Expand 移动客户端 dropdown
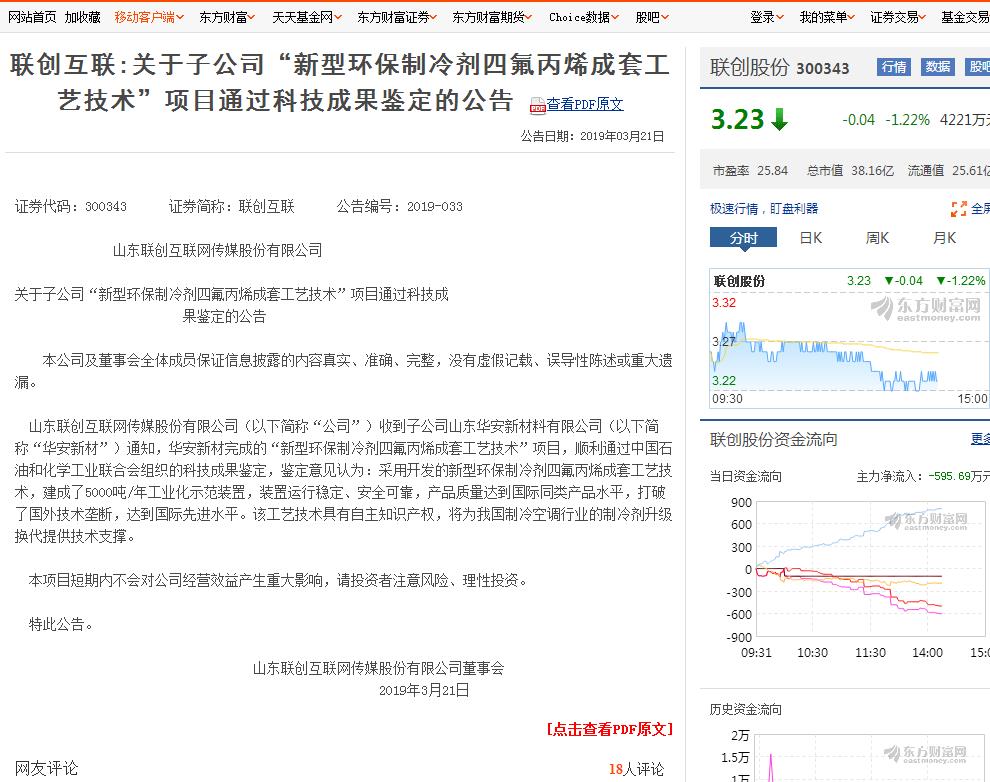Image resolution: width=990 pixels, height=782 pixels. click(149, 17)
